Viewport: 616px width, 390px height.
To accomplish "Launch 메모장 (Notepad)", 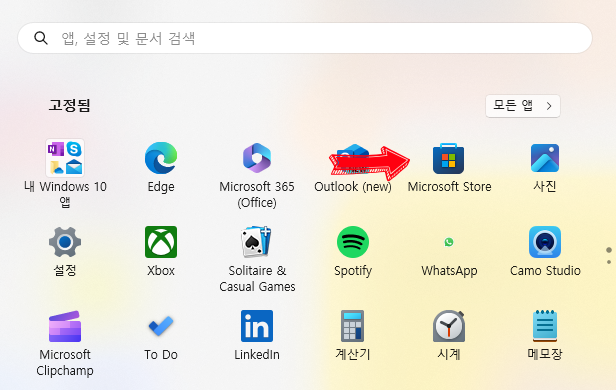I will (544, 326).
